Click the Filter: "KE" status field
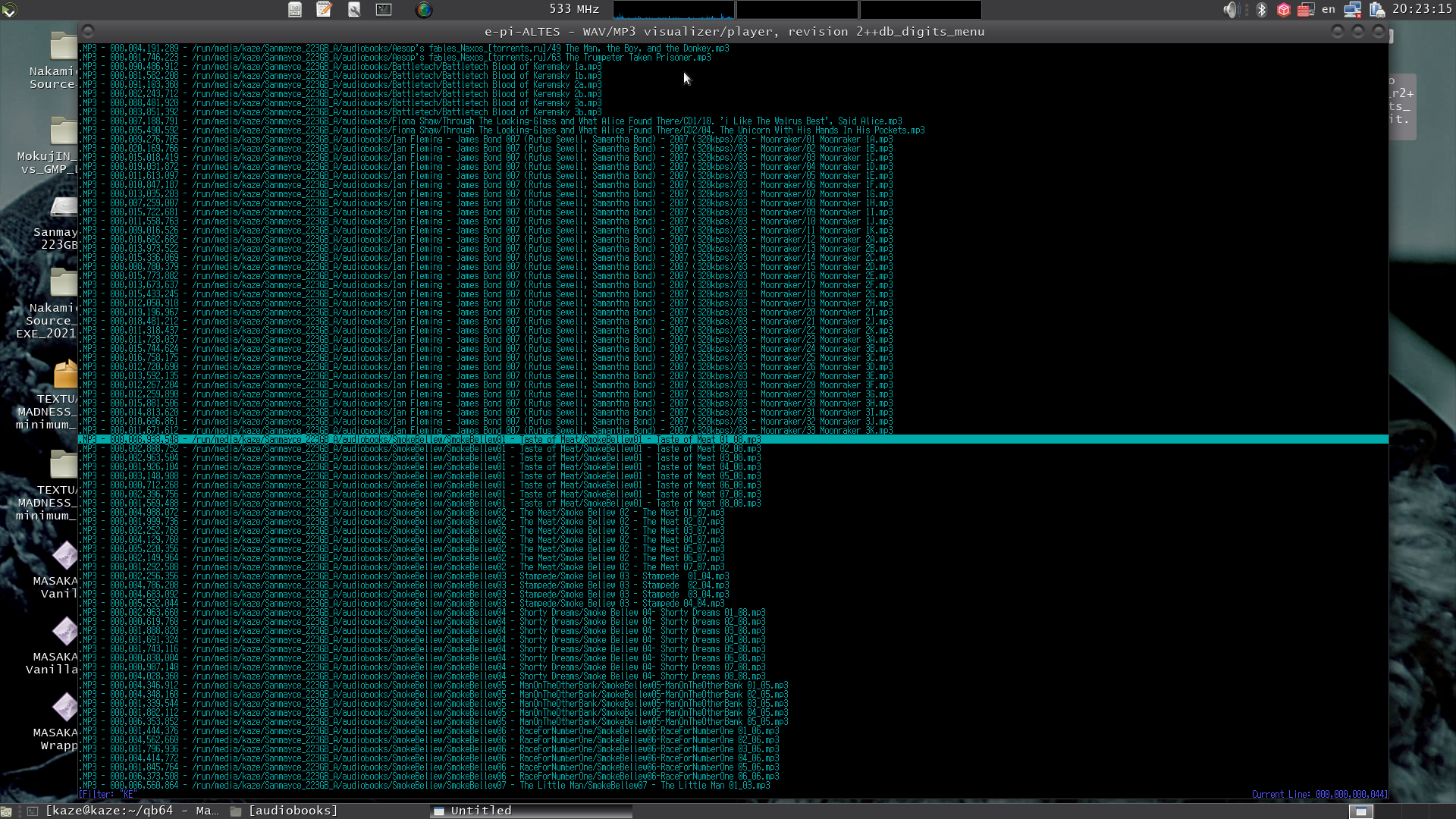The image size is (1456, 819). pyautogui.click(x=107, y=795)
